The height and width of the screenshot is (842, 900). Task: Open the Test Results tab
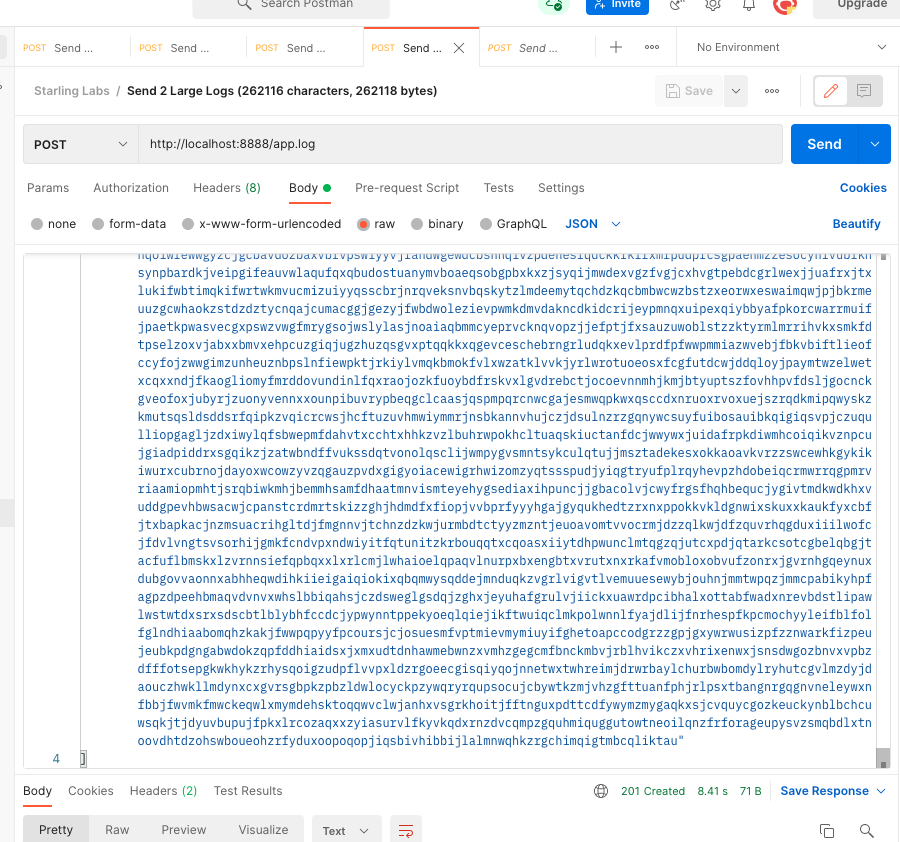[x=248, y=791]
